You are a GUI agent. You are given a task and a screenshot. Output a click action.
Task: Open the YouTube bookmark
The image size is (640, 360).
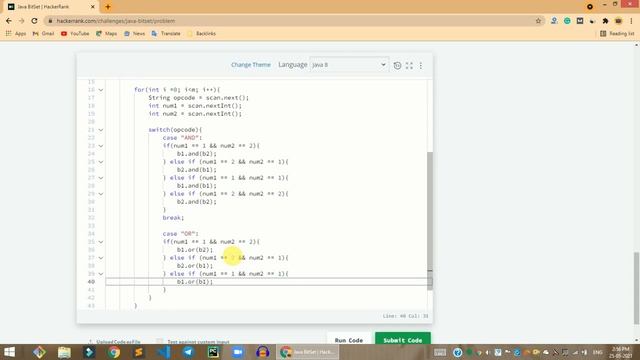click(x=75, y=33)
